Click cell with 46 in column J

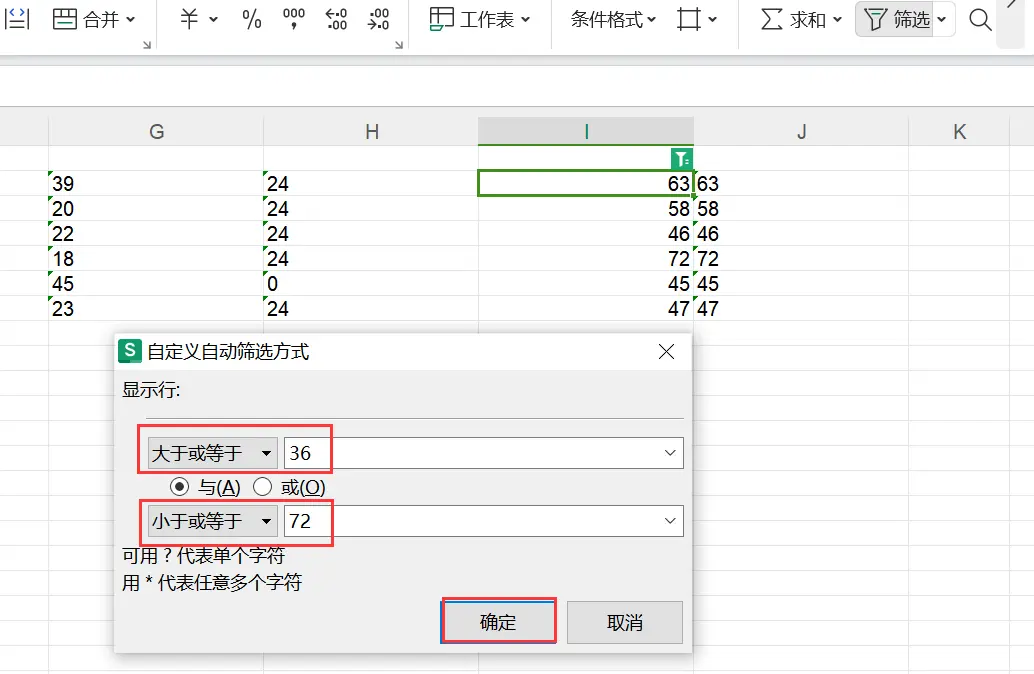click(801, 233)
